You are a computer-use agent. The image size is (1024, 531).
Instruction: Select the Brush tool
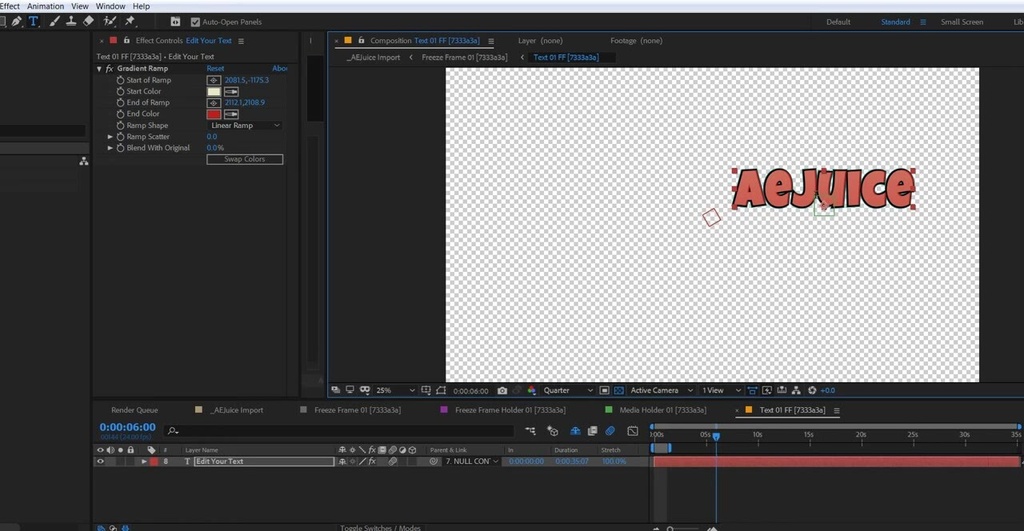pyautogui.click(x=55, y=22)
